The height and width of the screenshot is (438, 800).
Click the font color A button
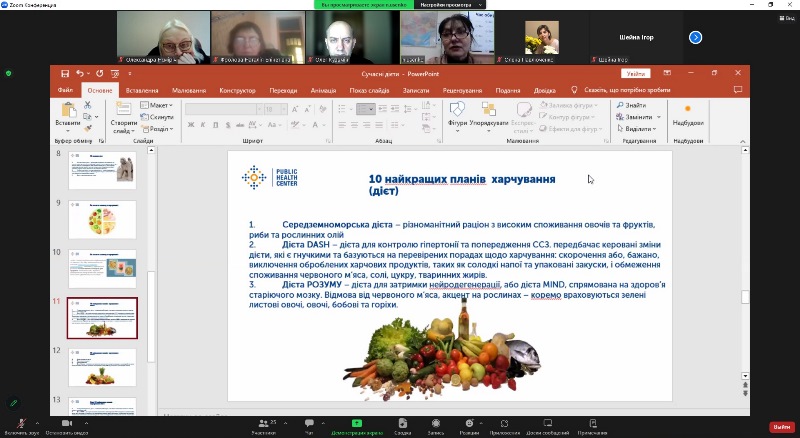pyautogui.click(x=315, y=125)
